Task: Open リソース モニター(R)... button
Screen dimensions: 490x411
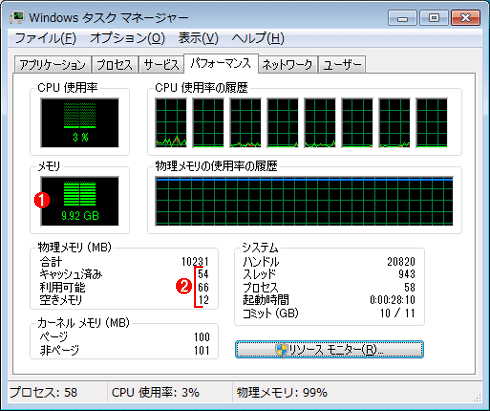Action: click(329, 350)
